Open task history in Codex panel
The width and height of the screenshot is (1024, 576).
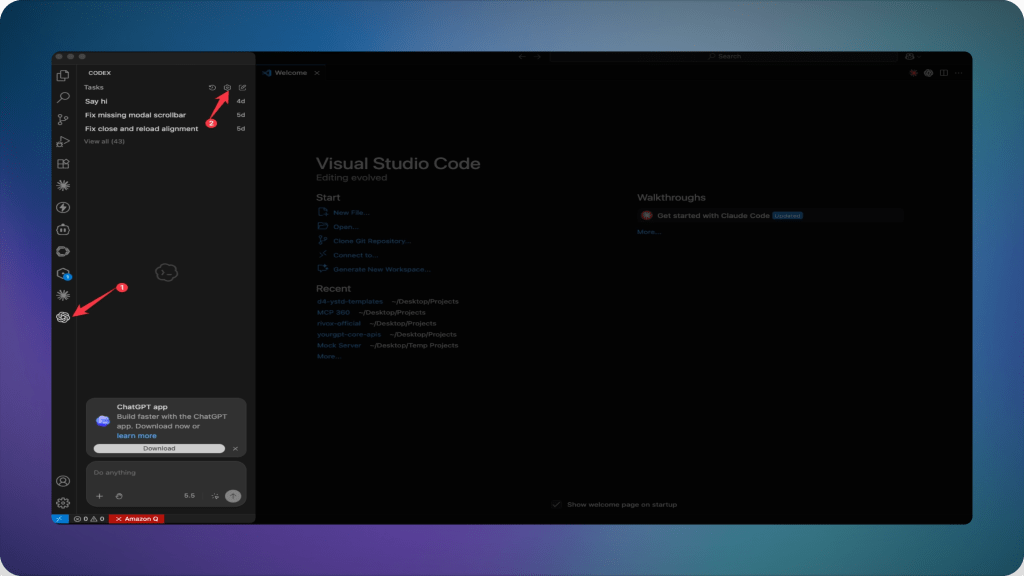click(212, 88)
